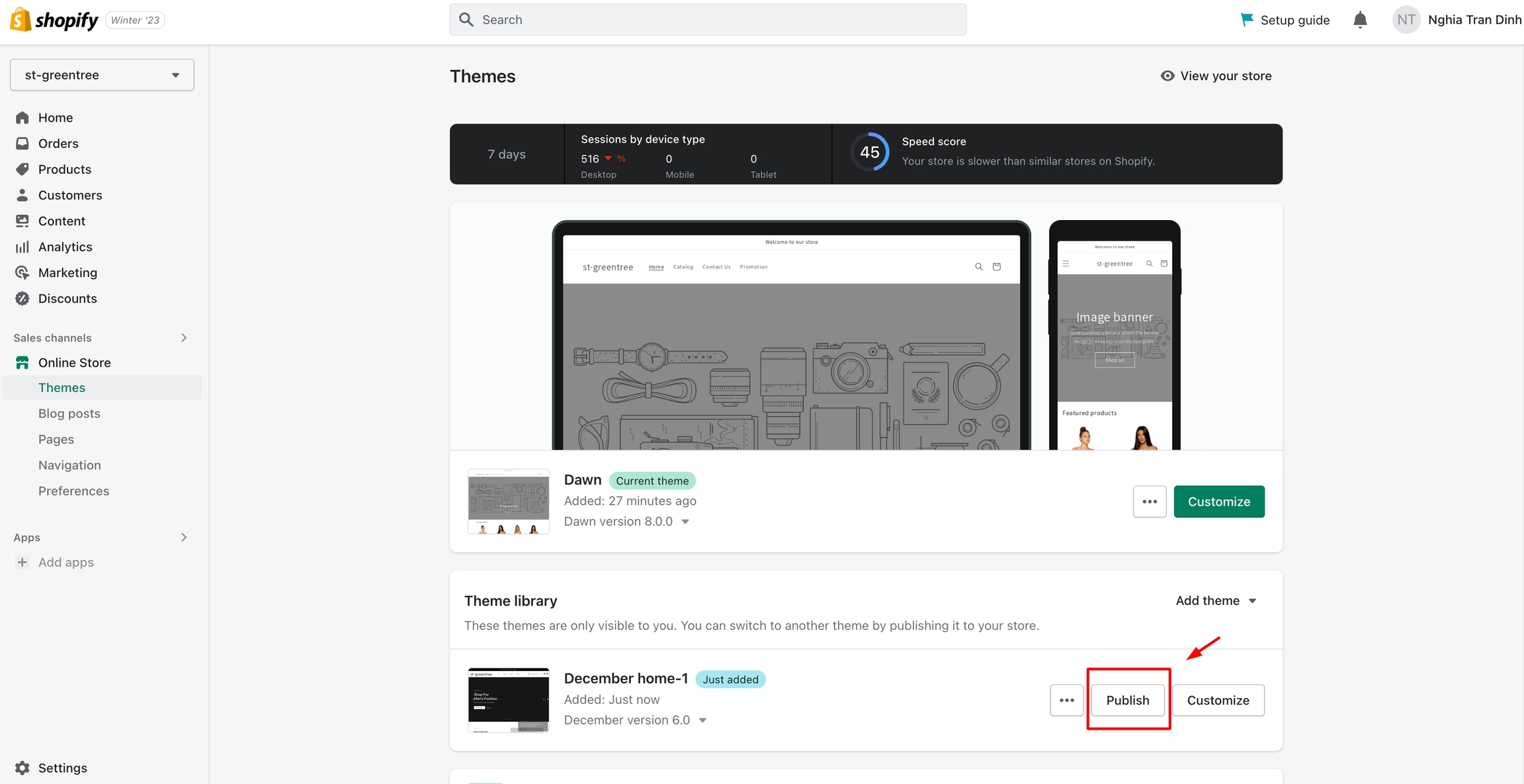Screen dimensions: 1524x784
Task: Click the Search input field
Action: 708,20
